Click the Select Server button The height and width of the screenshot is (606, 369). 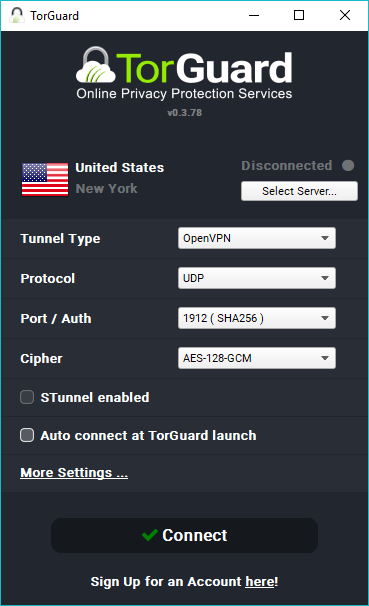pos(299,191)
